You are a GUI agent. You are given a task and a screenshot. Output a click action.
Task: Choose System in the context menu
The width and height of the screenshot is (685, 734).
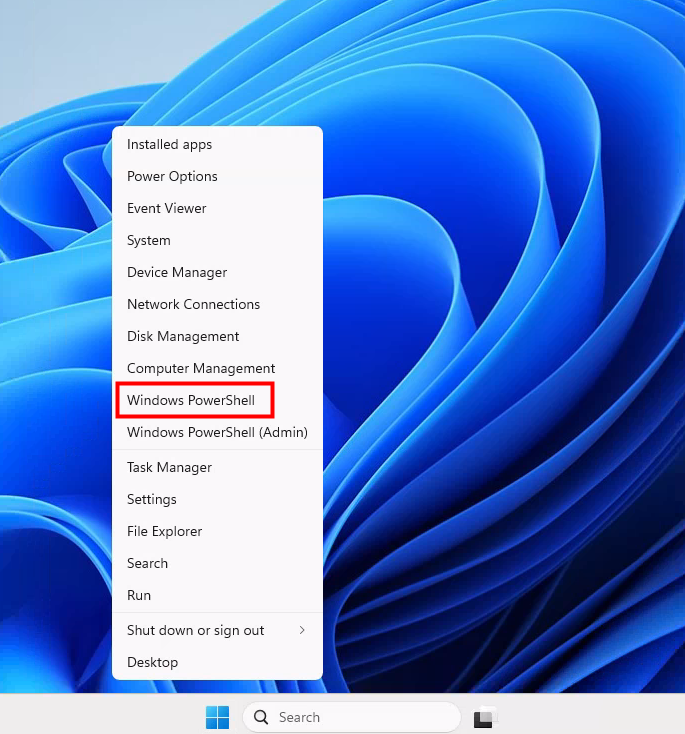149,240
